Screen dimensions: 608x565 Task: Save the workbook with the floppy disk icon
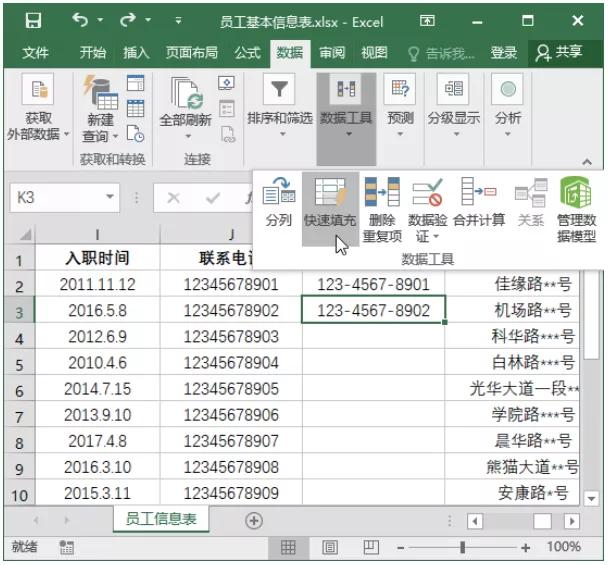pos(33,20)
